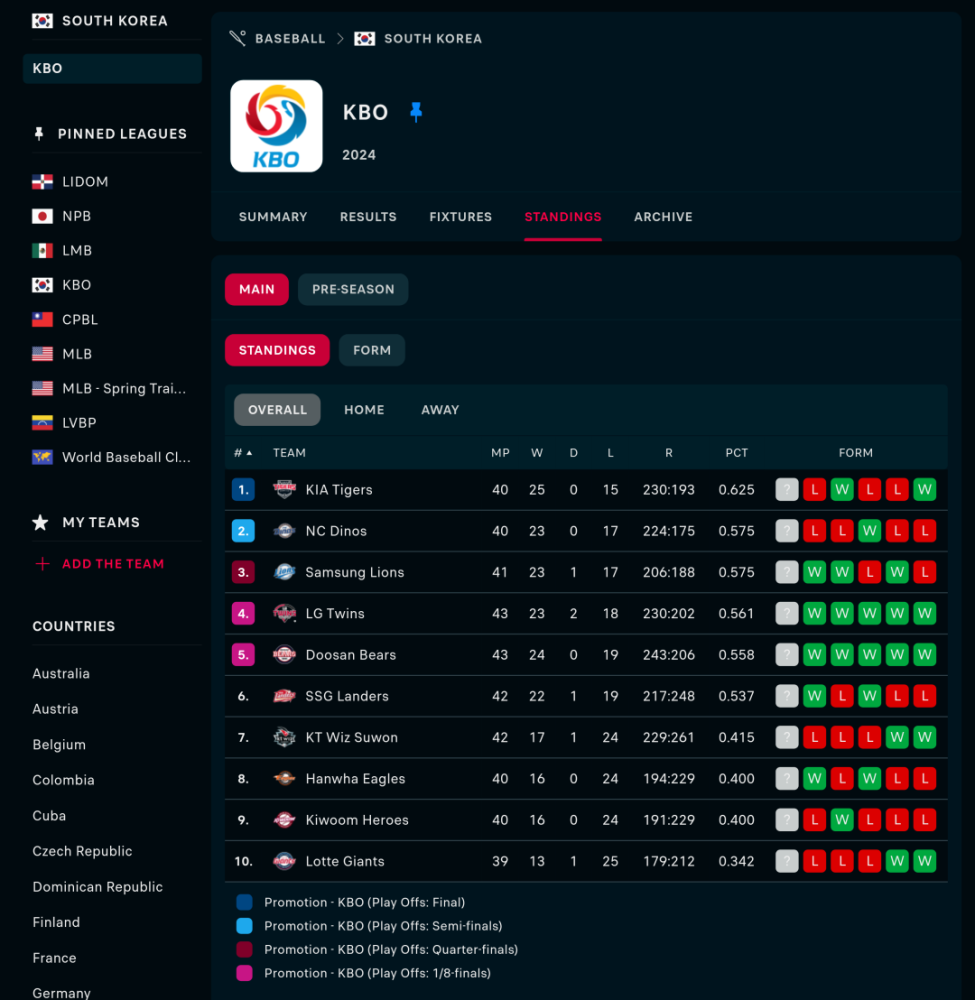The image size is (975, 1000).
Task: Click the gray question mark in Lotte Giants form
Action: 786,861
